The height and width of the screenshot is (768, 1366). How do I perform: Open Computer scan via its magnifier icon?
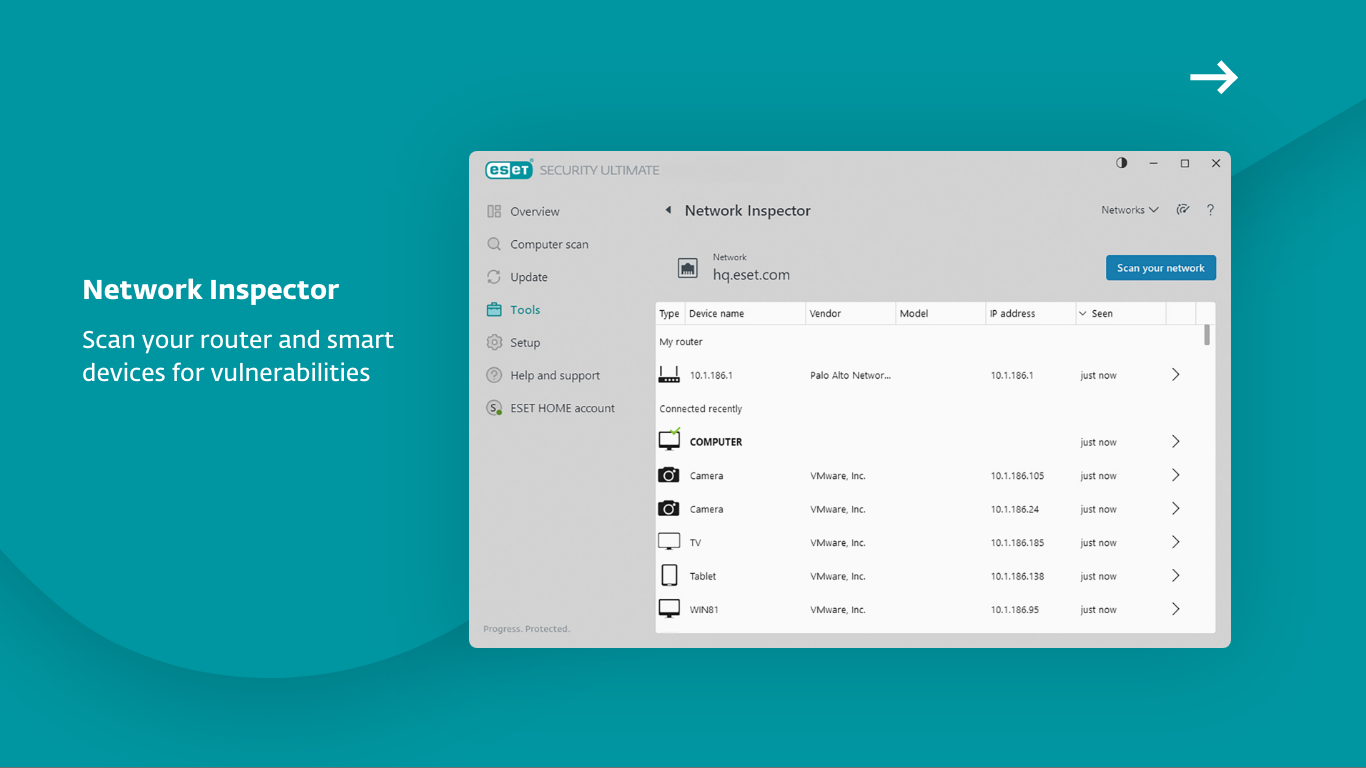click(x=494, y=244)
